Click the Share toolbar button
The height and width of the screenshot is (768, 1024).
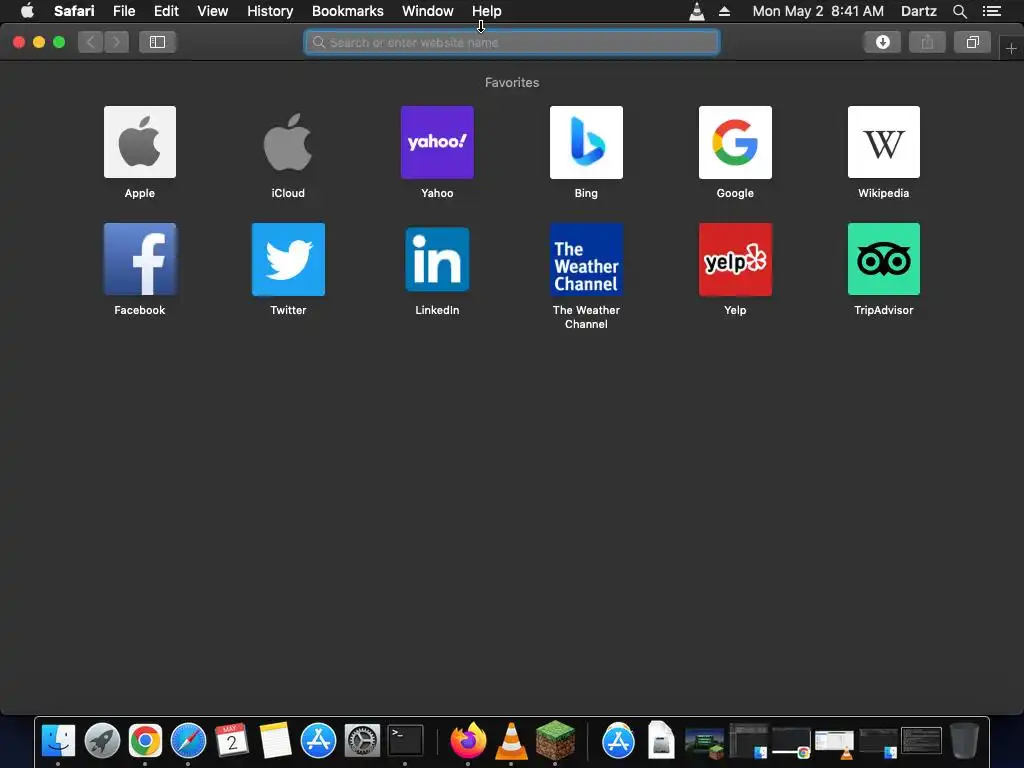click(927, 42)
